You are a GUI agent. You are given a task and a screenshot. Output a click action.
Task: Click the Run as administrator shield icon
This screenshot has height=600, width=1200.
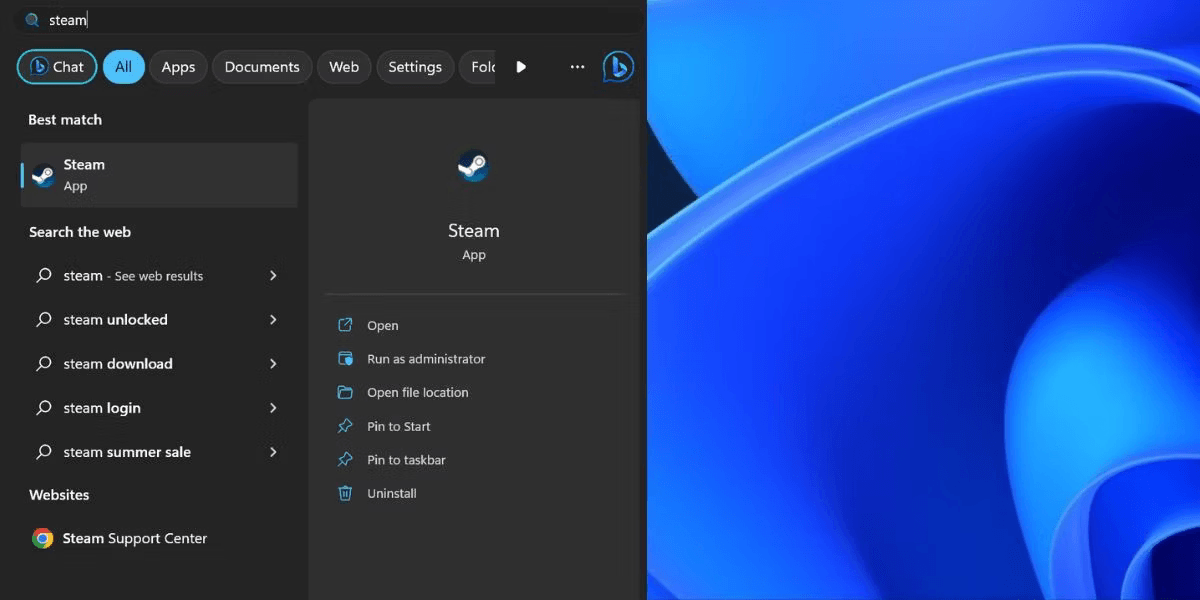(345, 359)
